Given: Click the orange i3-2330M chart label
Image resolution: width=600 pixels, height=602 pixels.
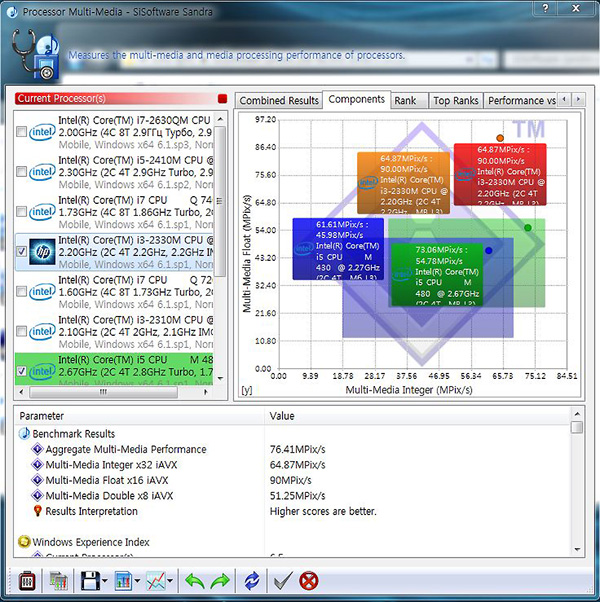Looking at the screenshot, I should pyautogui.click(x=403, y=183).
